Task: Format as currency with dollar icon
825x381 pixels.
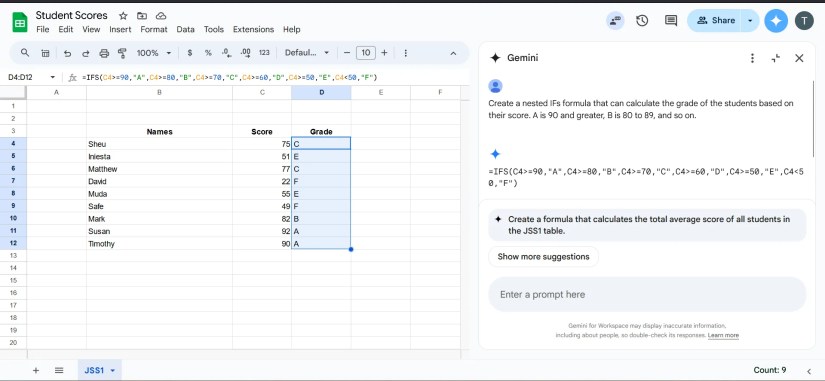Action: coord(189,53)
